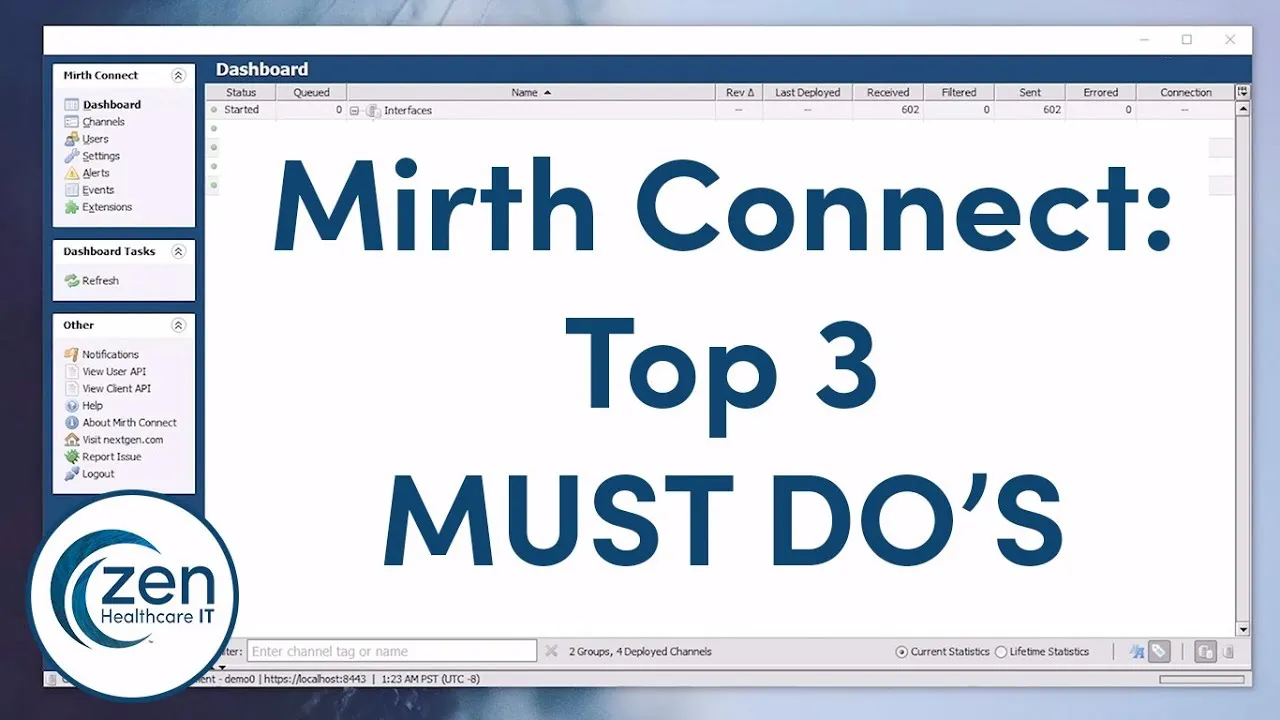Click the 602 value under Sent

click(1052, 110)
